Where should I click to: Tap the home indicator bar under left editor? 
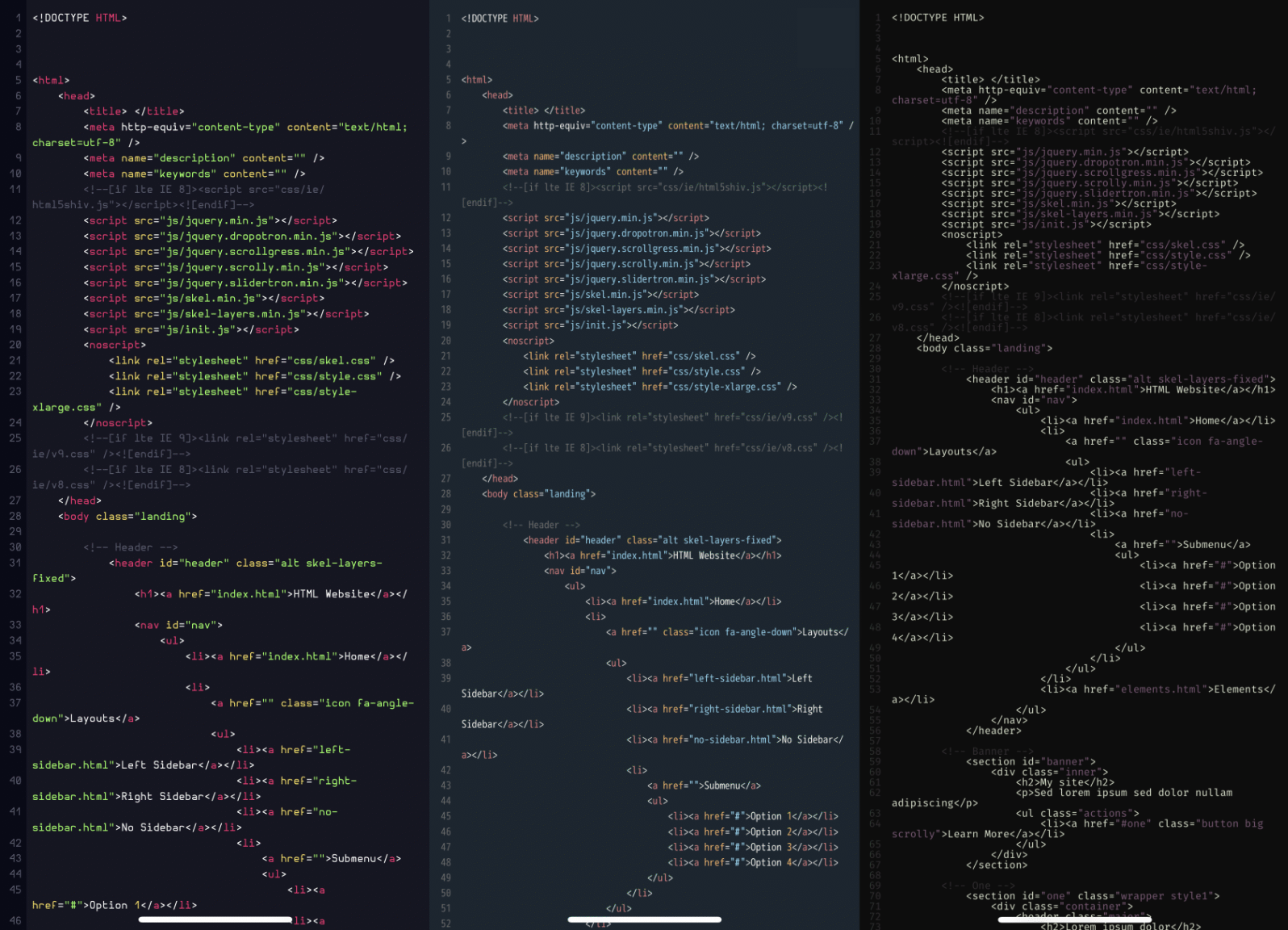(215, 920)
